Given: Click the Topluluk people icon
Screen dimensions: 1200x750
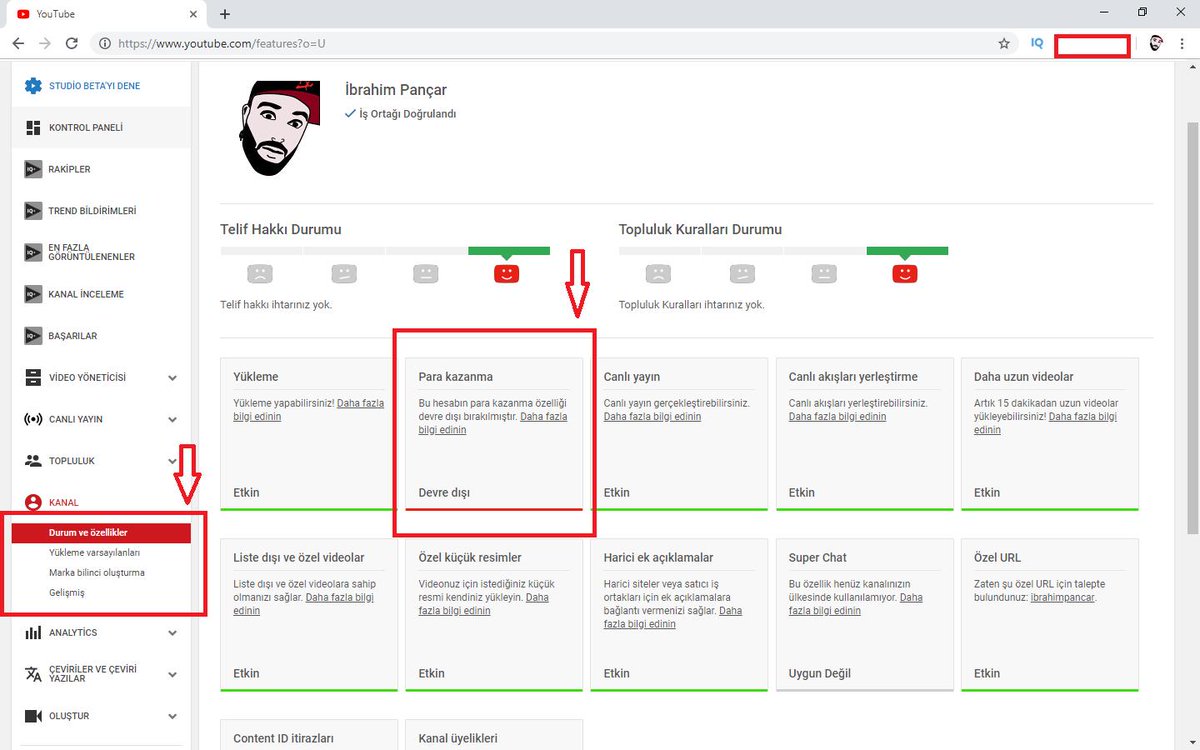Looking at the screenshot, I should [x=33, y=461].
